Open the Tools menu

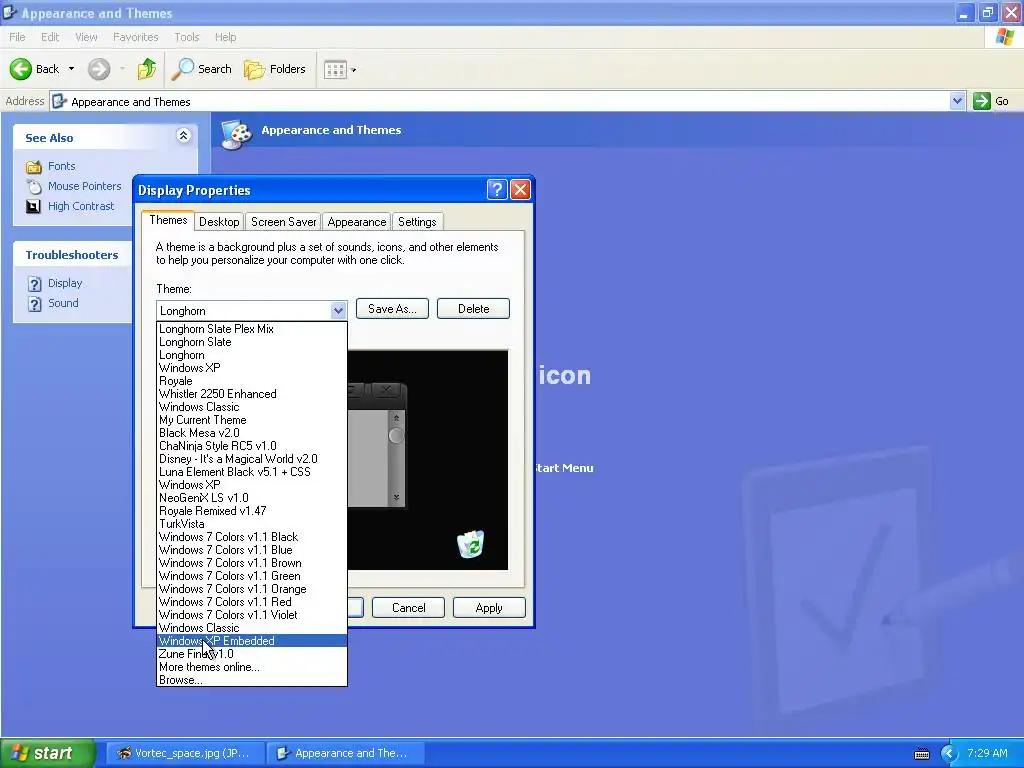[x=186, y=37]
